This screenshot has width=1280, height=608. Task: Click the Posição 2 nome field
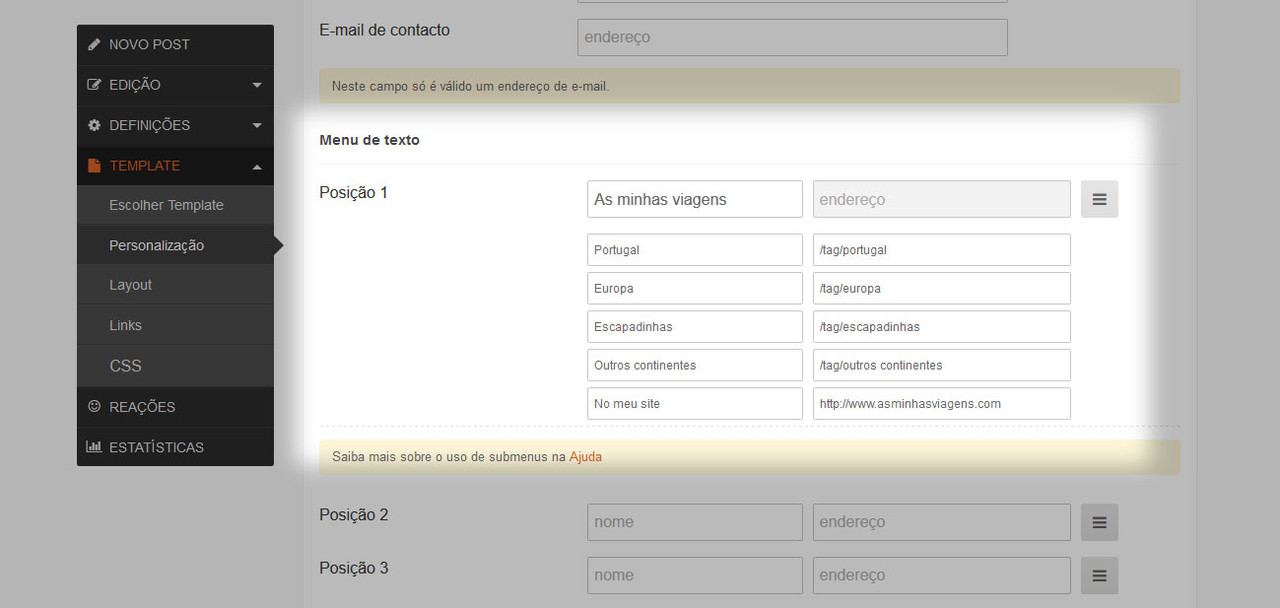click(695, 522)
